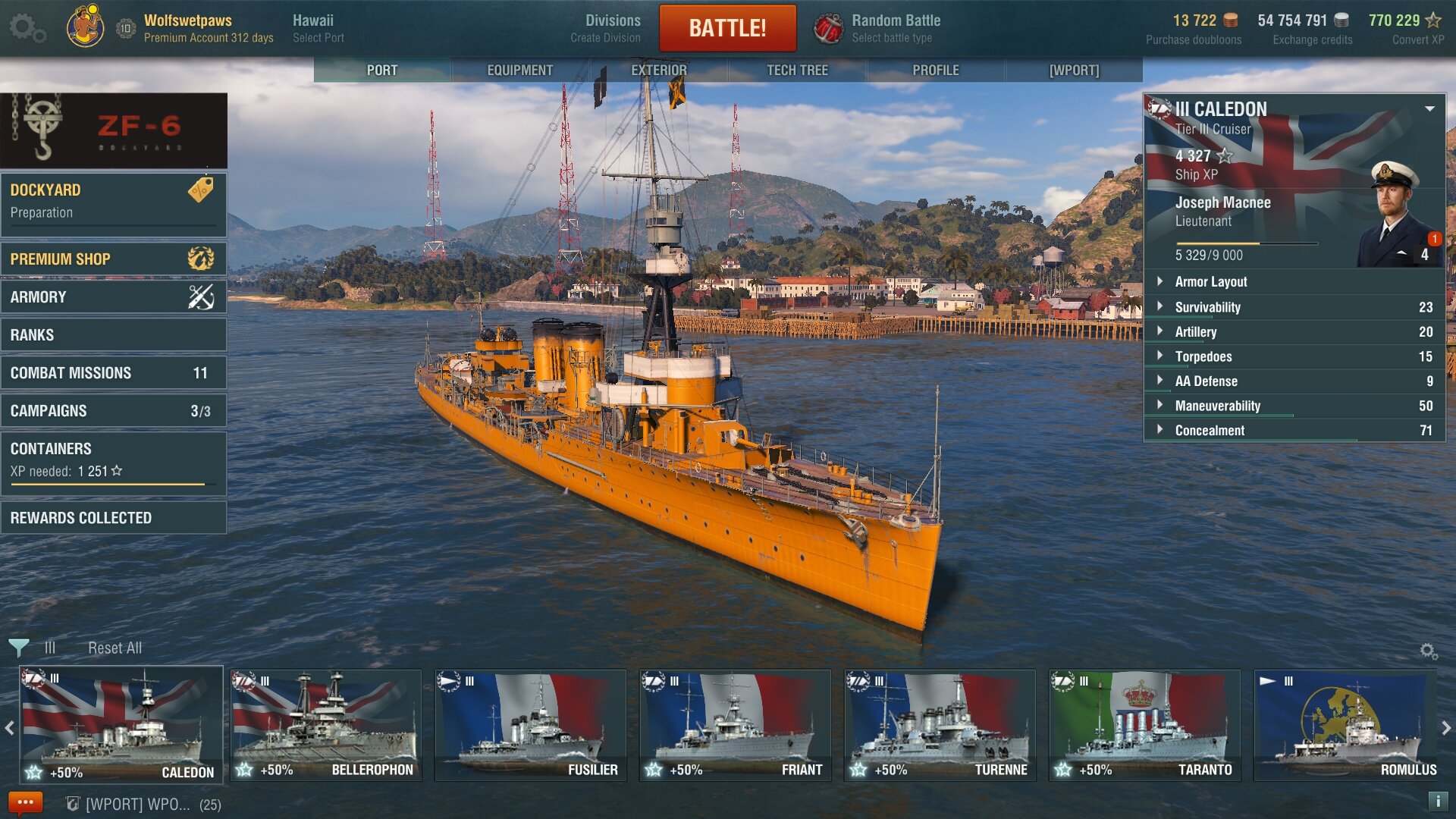
Task: Open the Equipment tab
Action: click(x=519, y=70)
